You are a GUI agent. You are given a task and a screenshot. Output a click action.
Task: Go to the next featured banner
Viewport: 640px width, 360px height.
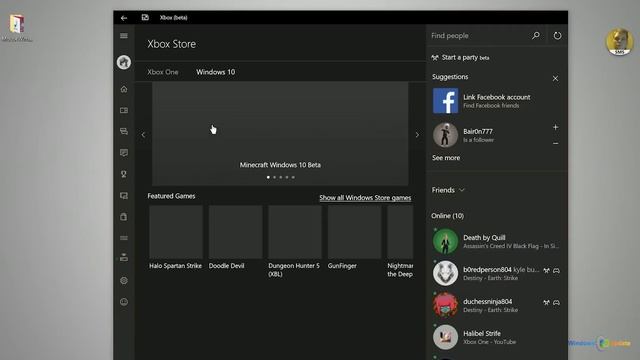tap(417, 135)
